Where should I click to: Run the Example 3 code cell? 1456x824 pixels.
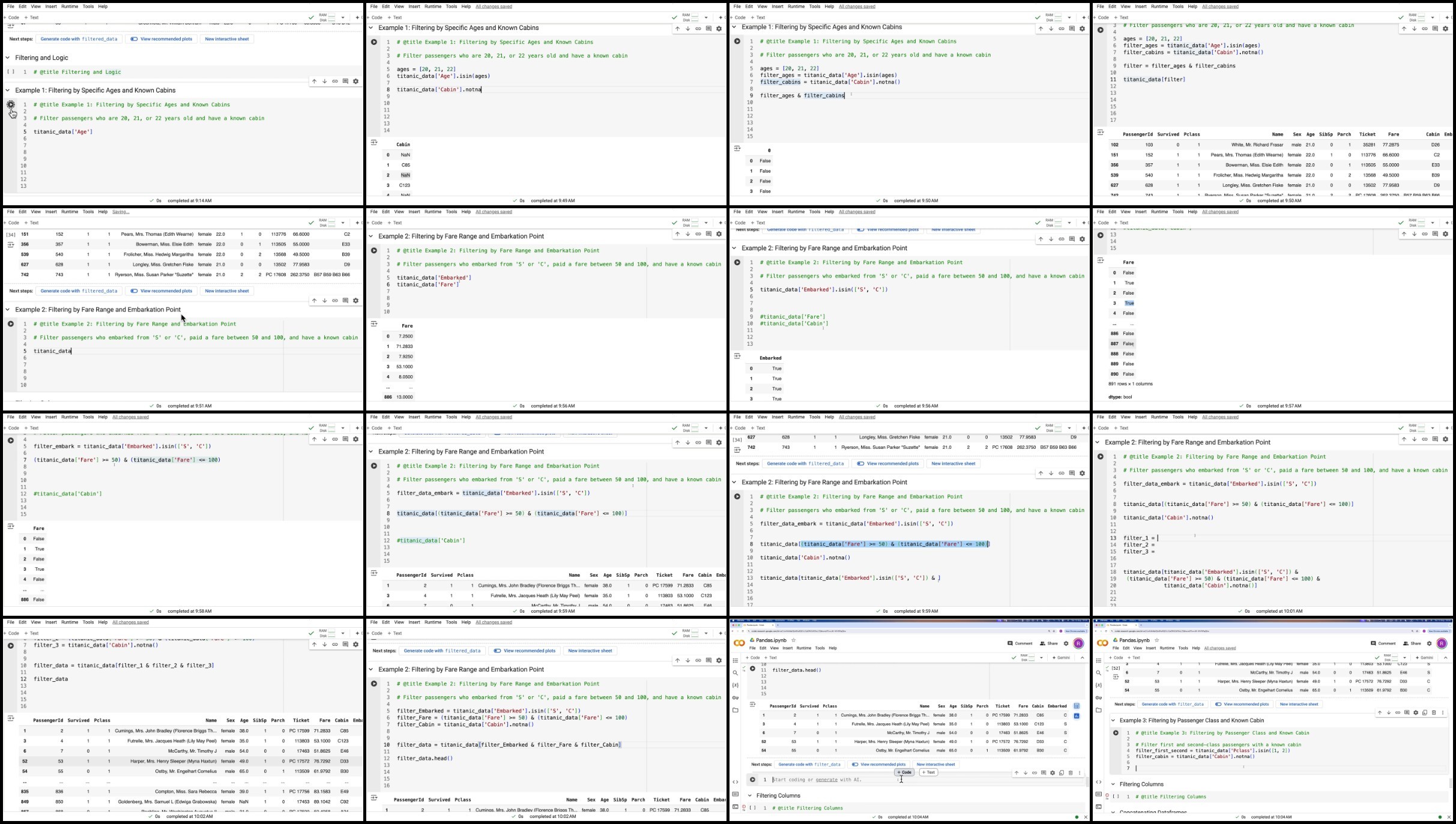click(1116, 733)
